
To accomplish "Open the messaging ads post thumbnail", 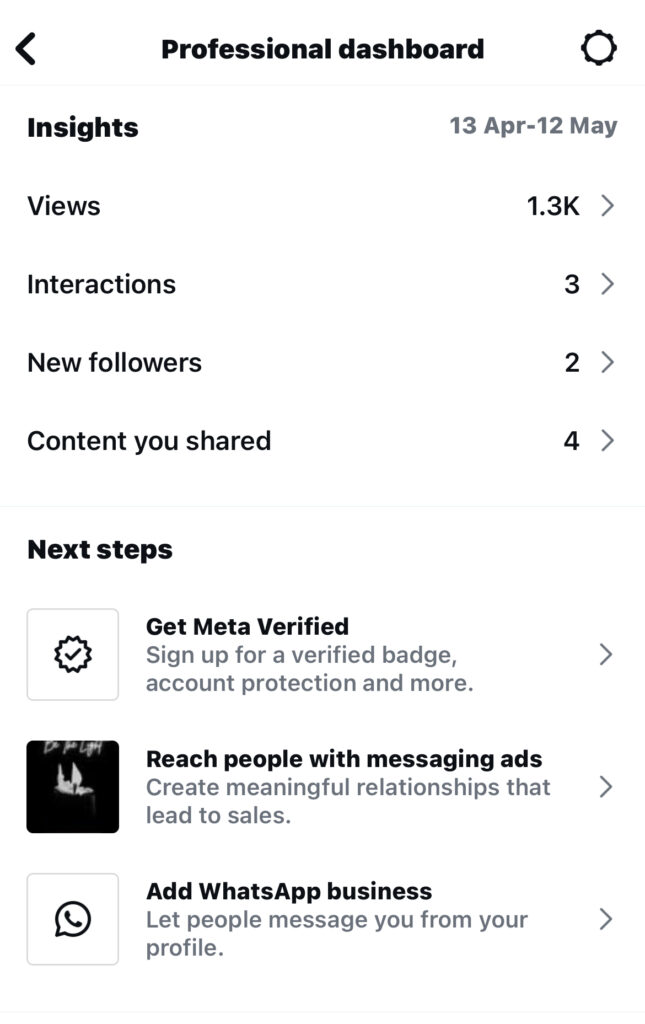I will point(72,786).
